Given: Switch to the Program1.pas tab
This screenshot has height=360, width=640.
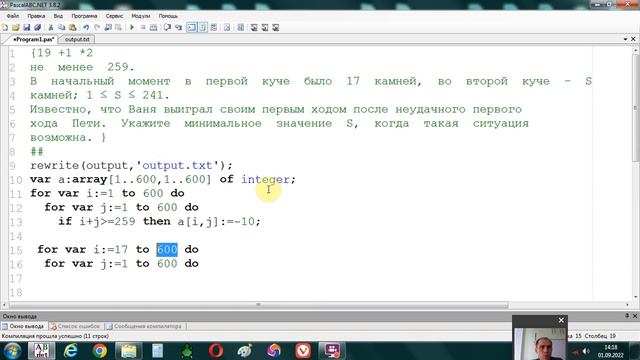Looking at the screenshot, I should 33,39.
